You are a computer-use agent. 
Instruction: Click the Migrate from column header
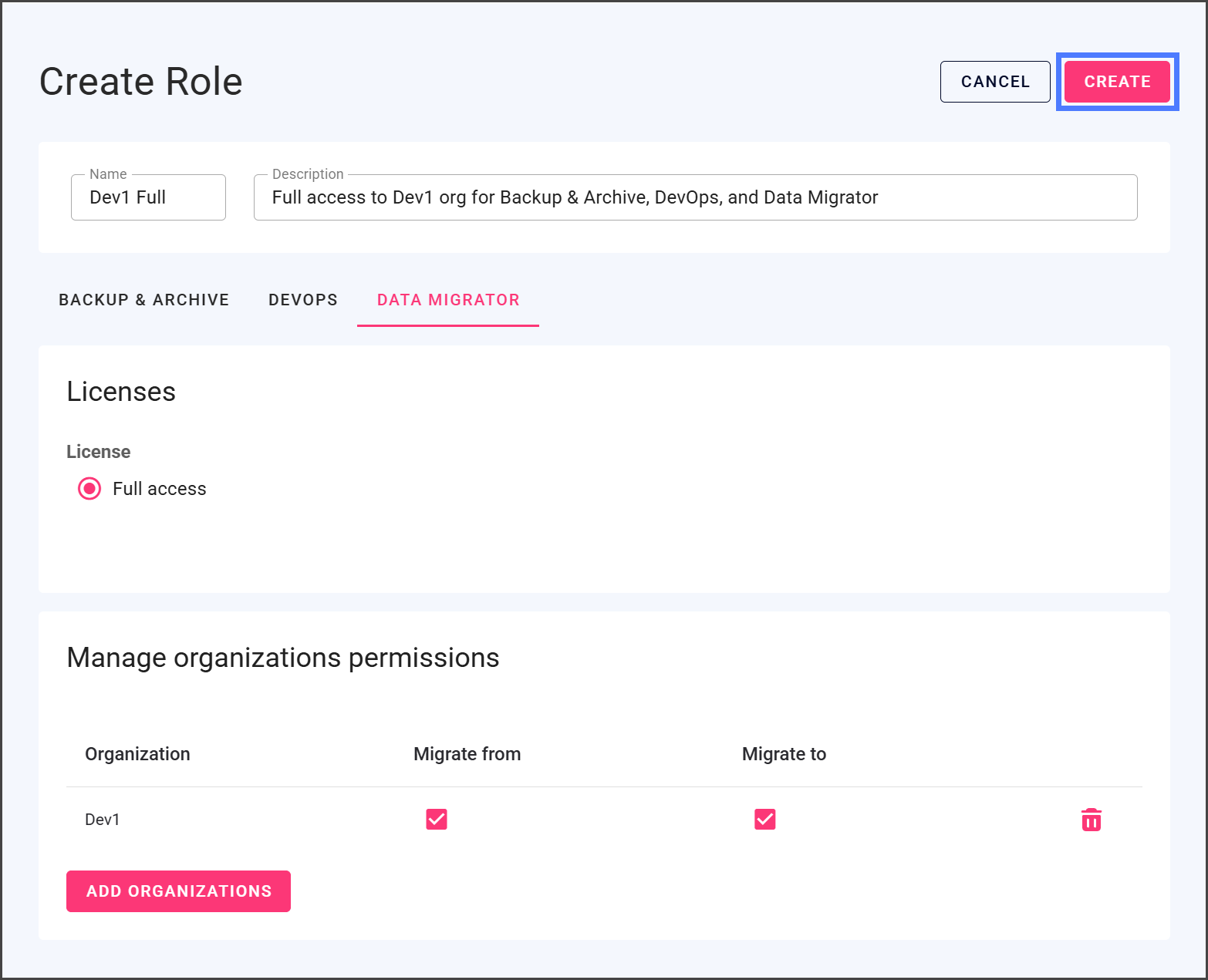coord(467,754)
